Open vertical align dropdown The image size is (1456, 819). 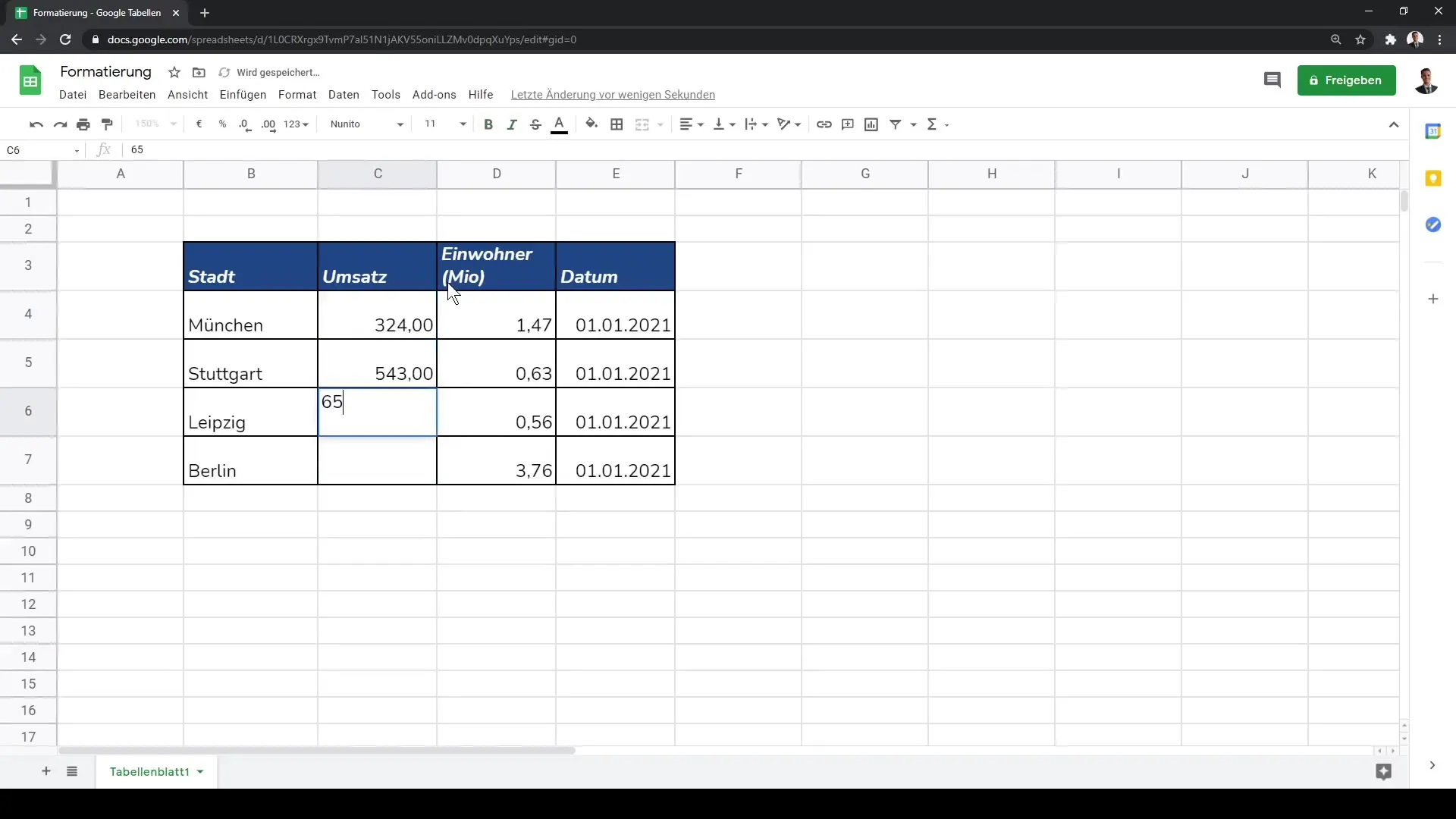point(724,124)
